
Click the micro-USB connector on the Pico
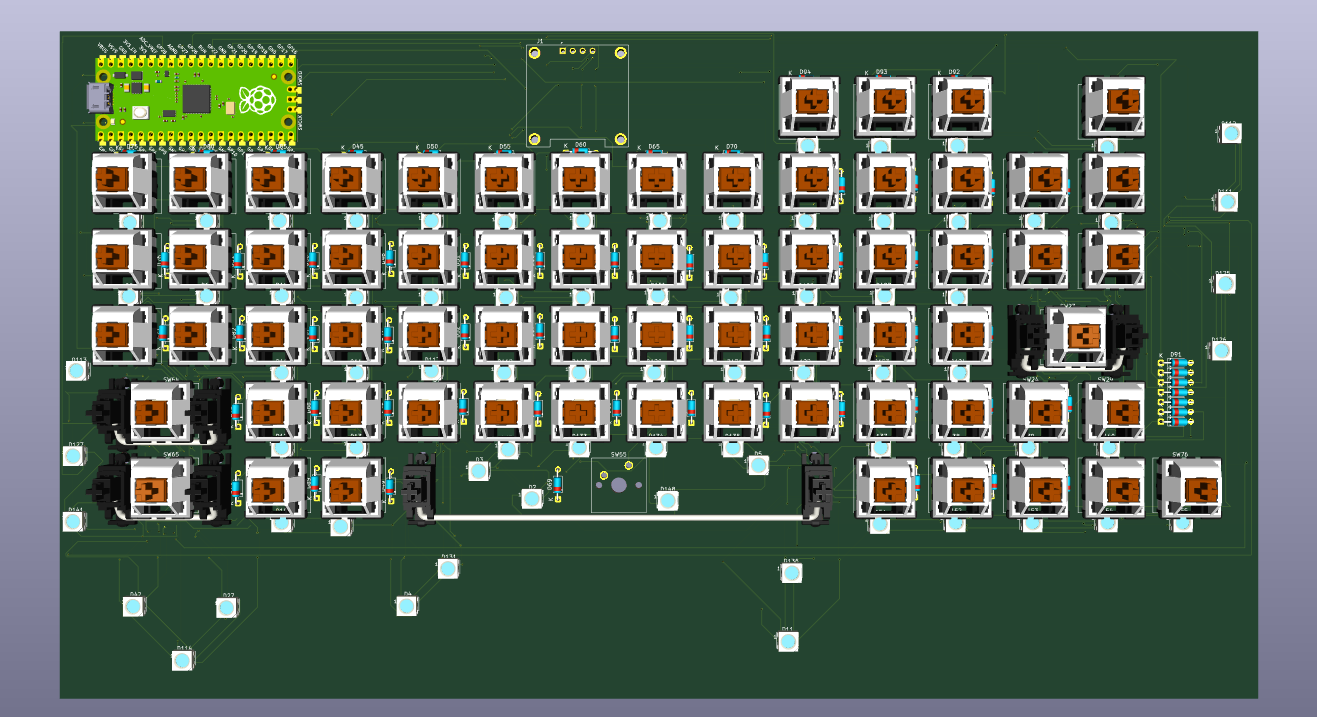point(100,98)
